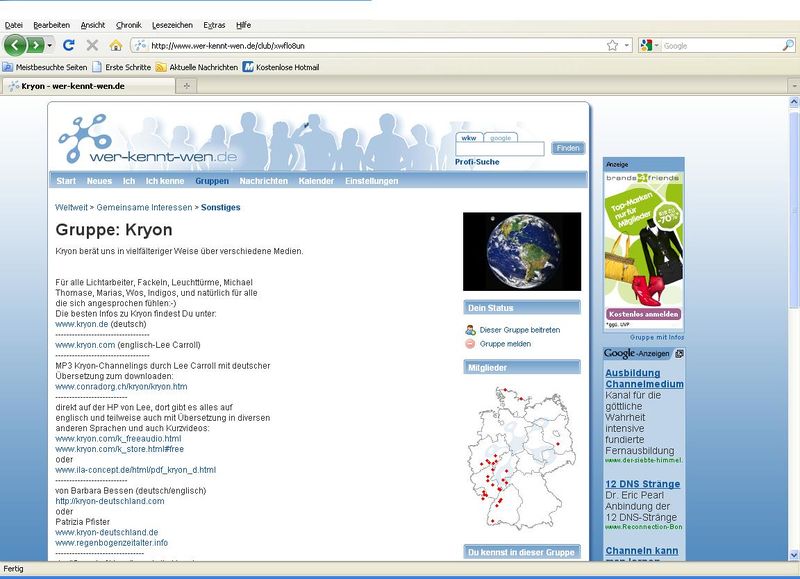
Task: Click the join group people icon
Action: pyautogui.click(x=470, y=329)
